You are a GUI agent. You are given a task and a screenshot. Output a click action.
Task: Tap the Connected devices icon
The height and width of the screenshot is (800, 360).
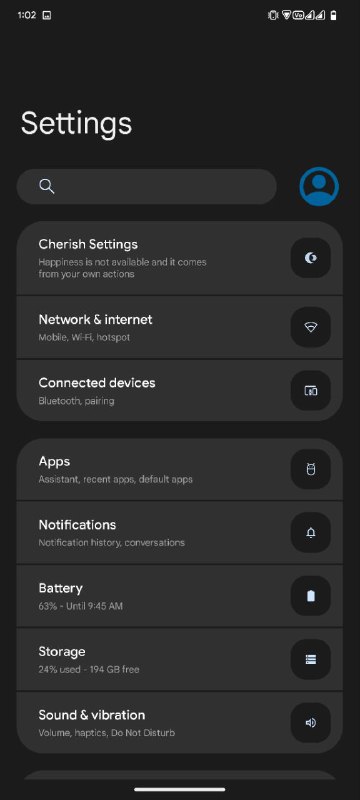pyautogui.click(x=311, y=391)
